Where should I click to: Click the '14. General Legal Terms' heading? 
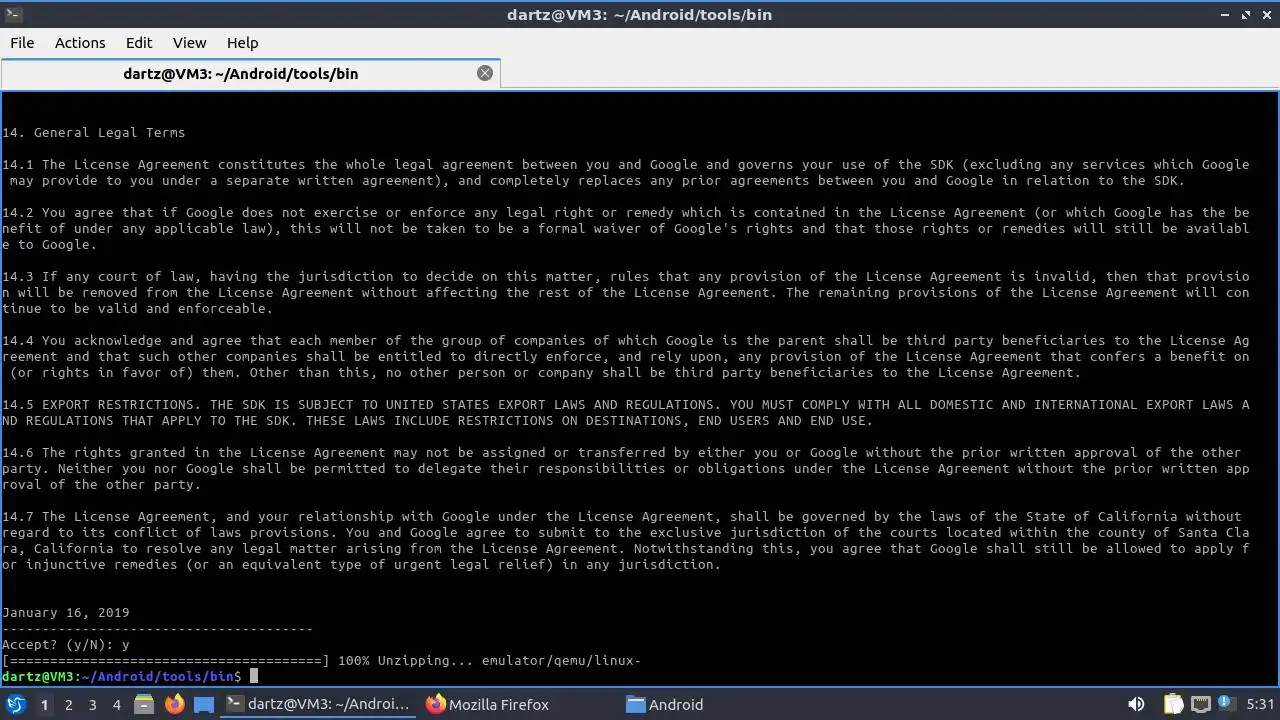click(x=94, y=132)
